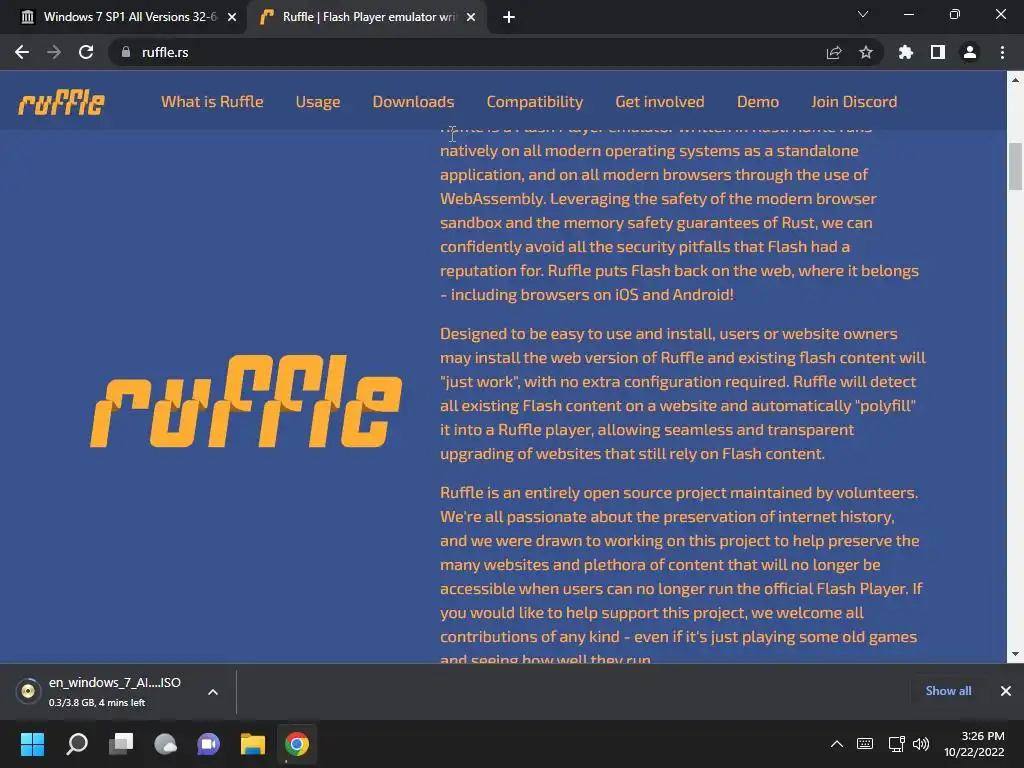The width and height of the screenshot is (1024, 768).
Task: Click the browser forward arrow
Action: [54, 52]
